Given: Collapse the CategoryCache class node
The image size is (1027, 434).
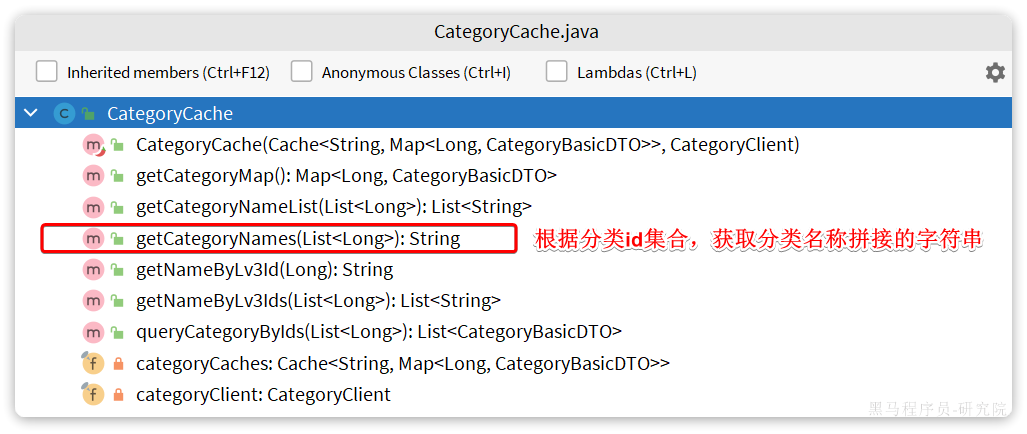Looking at the screenshot, I should pos(31,113).
